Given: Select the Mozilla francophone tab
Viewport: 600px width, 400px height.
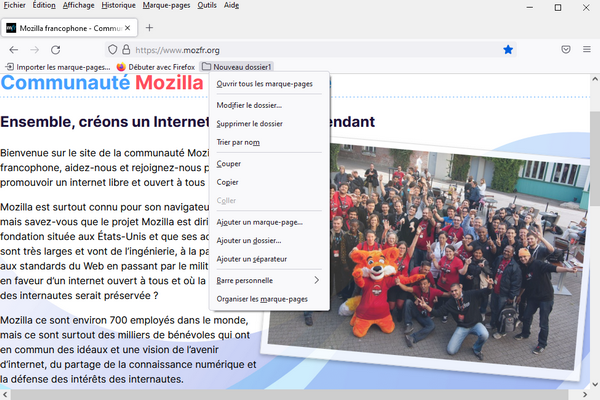Looking at the screenshot, I should [x=69, y=28].
